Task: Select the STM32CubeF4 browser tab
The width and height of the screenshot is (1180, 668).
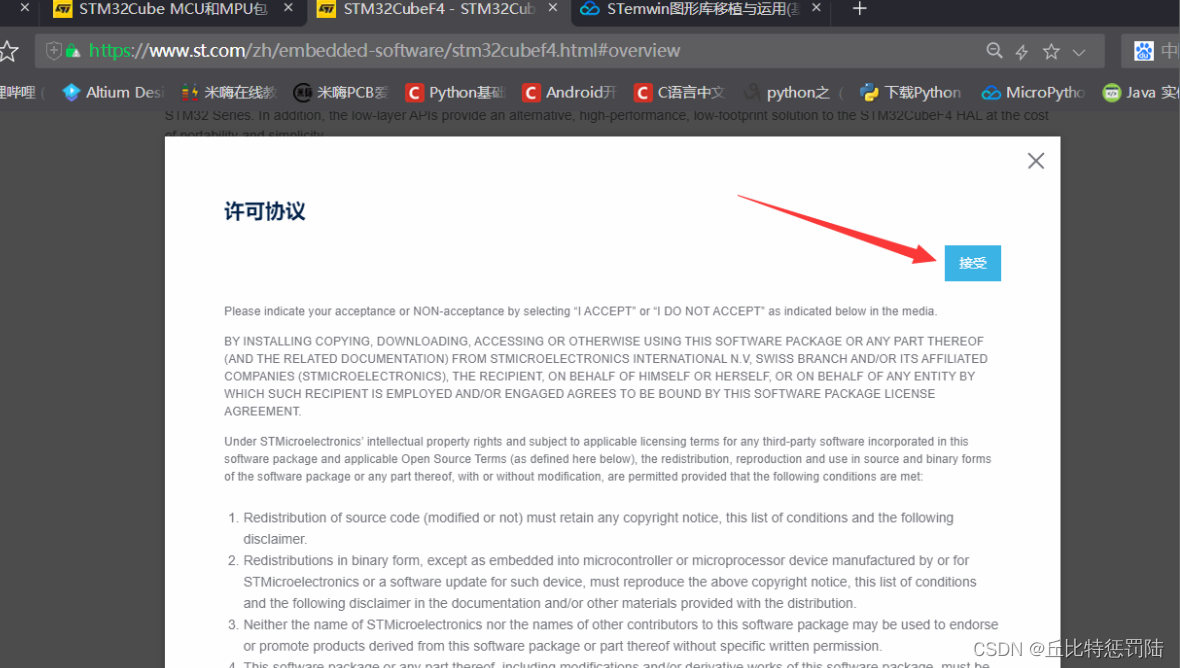Action: [439, 9]
